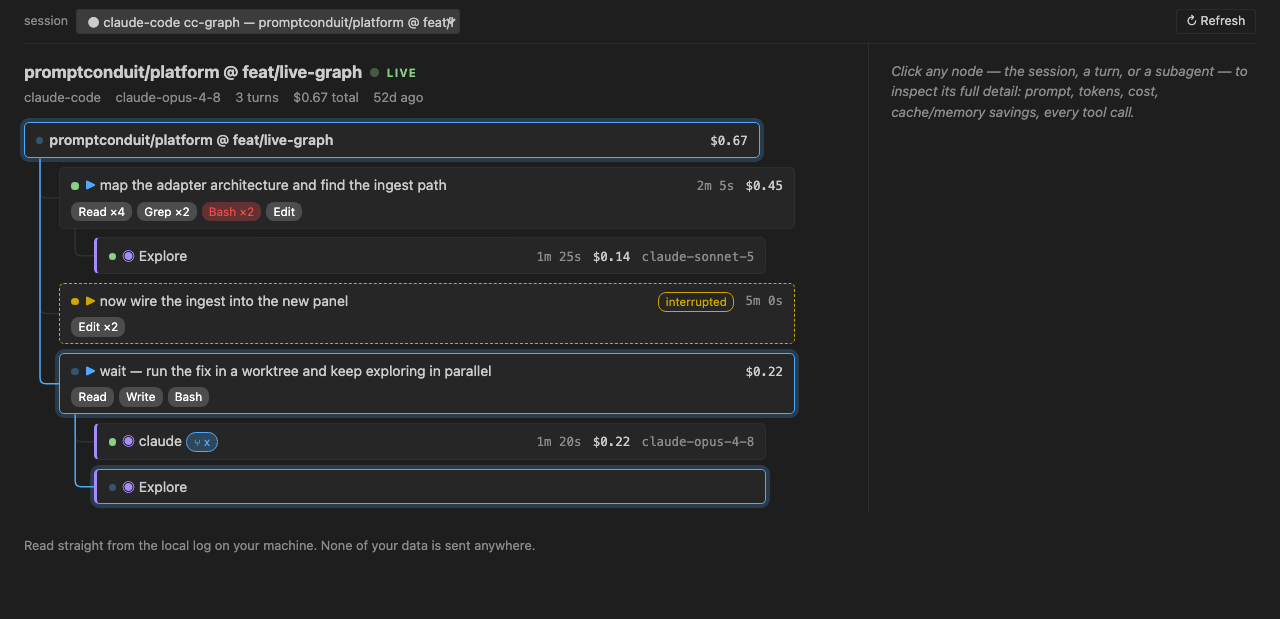Click green status dot on 'map the adapter architecture' turn
This screenshot has width=1280, height=619.
[x=75, y=186]
